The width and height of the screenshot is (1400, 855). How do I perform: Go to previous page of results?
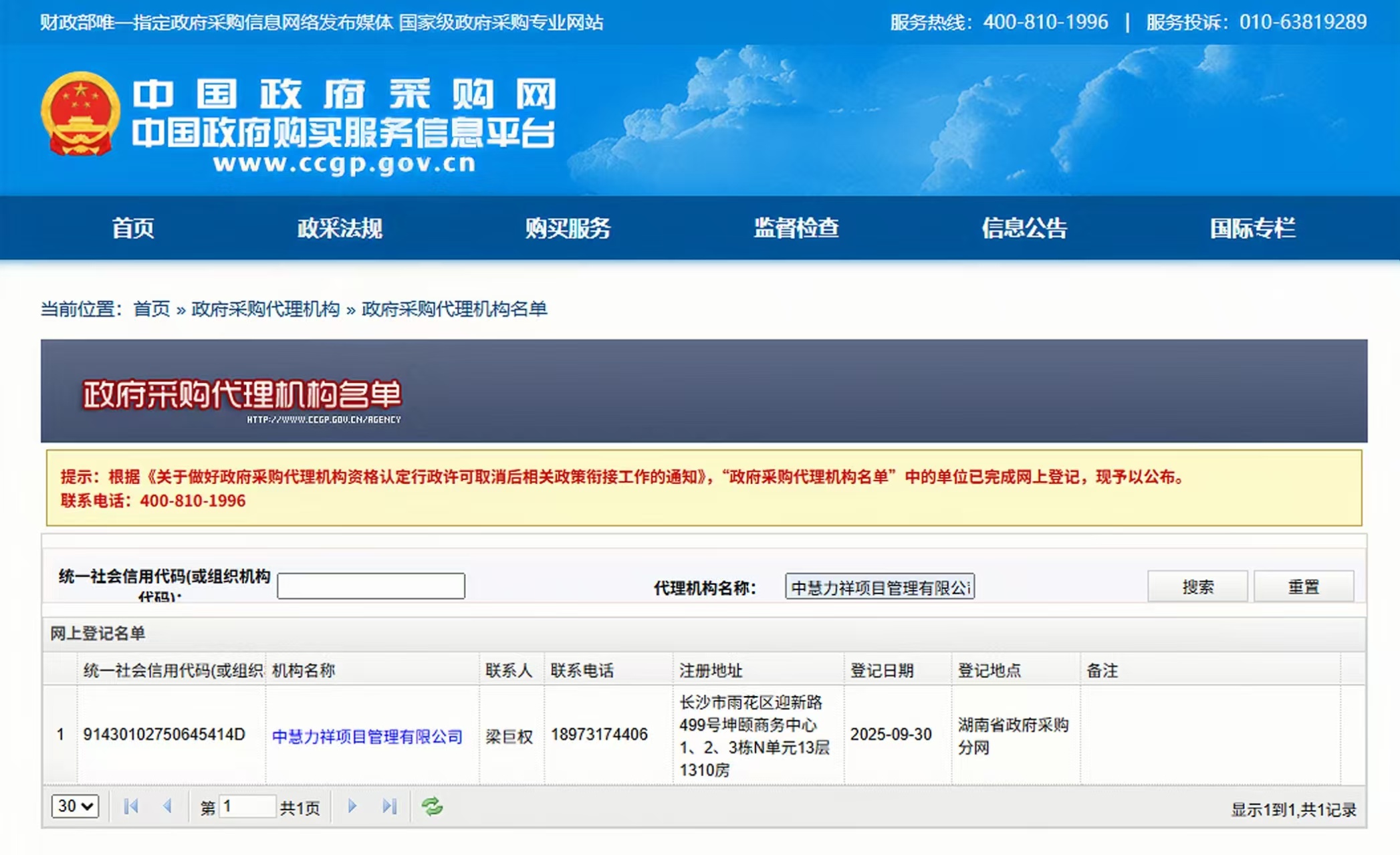(x=167, y=806)
